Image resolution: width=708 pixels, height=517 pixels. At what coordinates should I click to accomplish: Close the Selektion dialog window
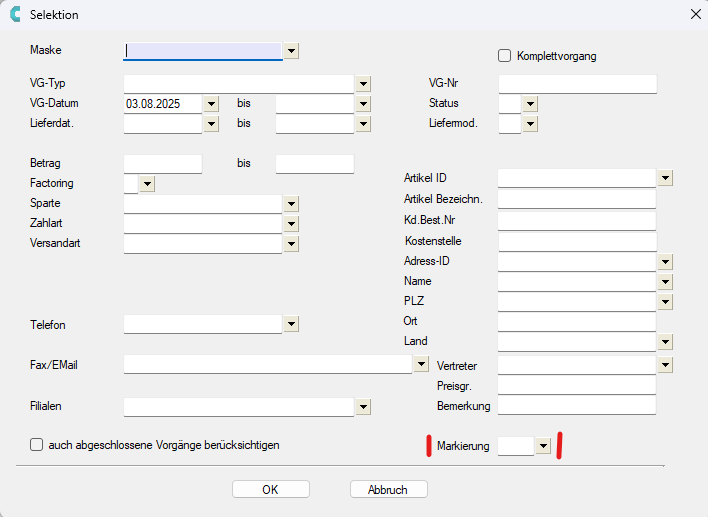[x=695, y=14]
